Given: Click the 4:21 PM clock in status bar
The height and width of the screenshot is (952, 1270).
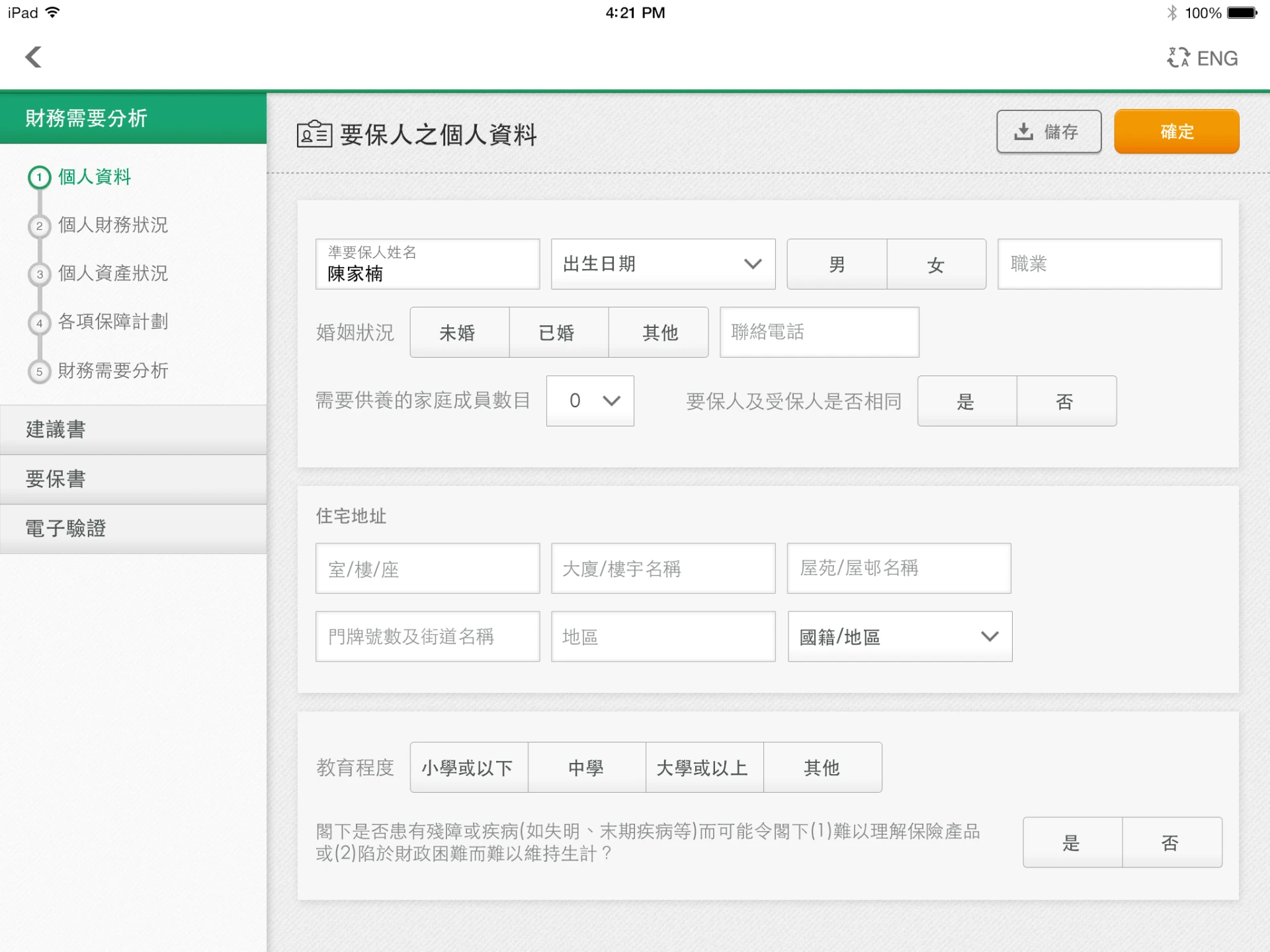Looking at the screenshot, I should (x=635, y=13).
